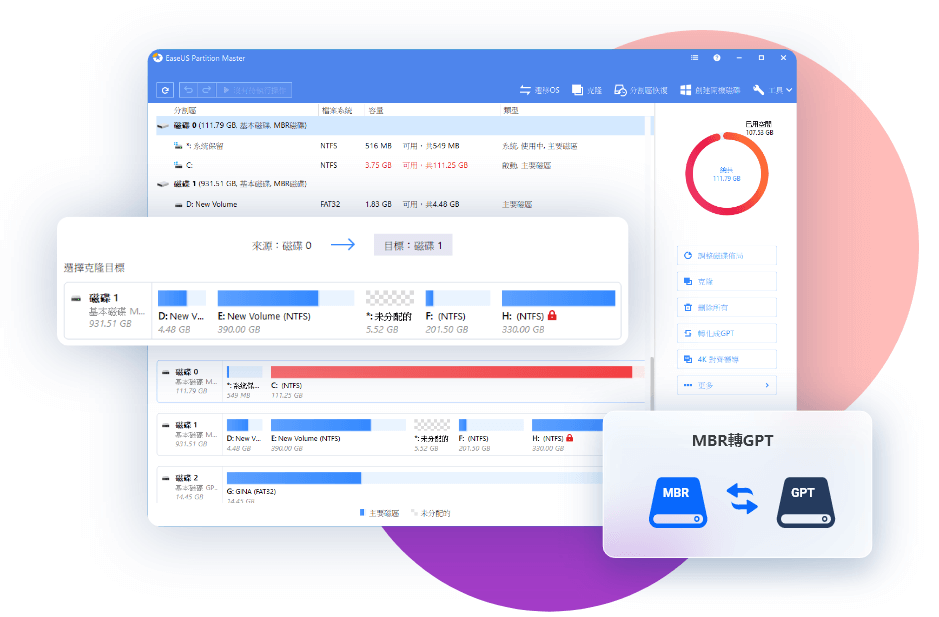Collapse the 磁碟 1 tree row in list
This screenshot has width=939, height=617.
coord(162,184)
